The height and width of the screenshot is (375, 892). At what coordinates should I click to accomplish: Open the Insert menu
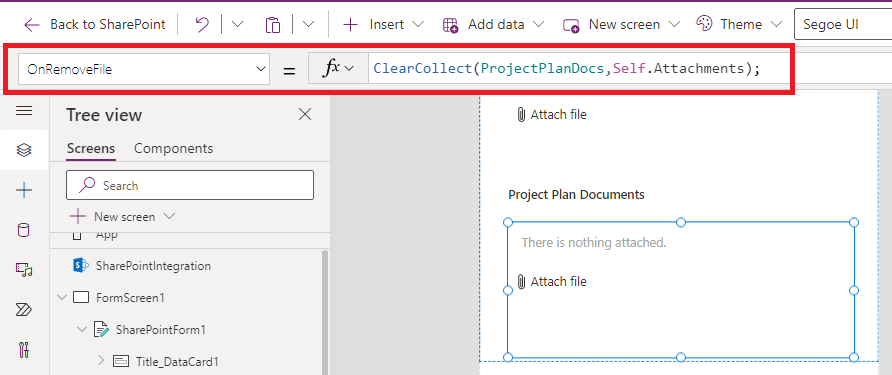384,24
